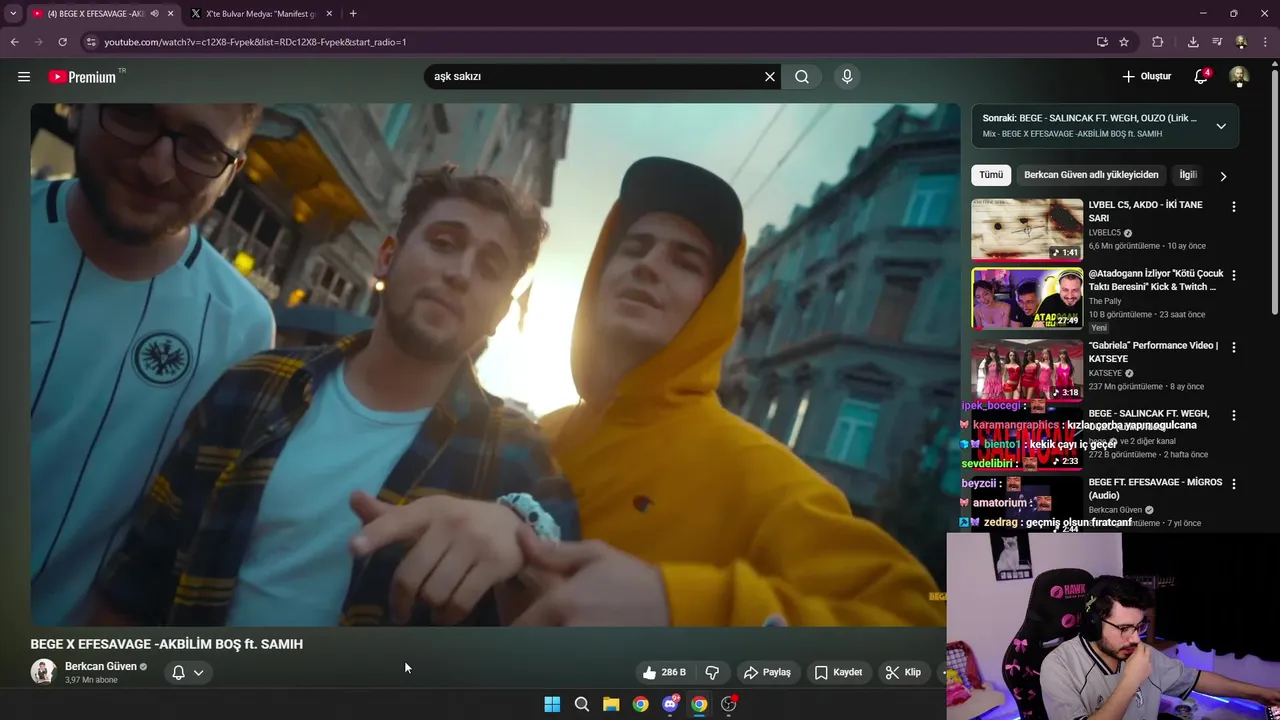Open Chrome three-dot menu
This screenshot has height=720, width=1280.
point(1265,42)
